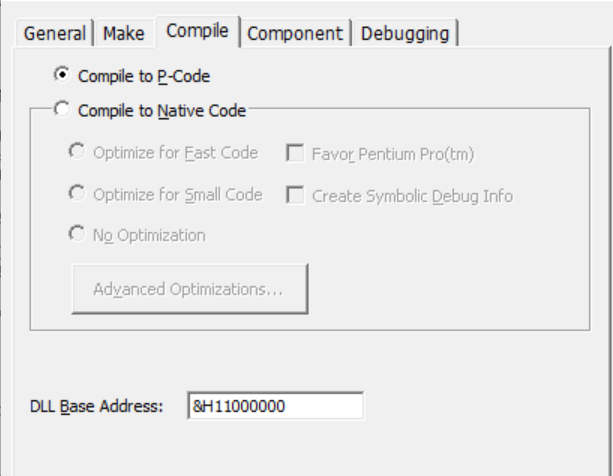This screenshot has height=476, width=613.
Task: Click the 'Create Symbolic Debug Info' label text
Action: (412, 196)
